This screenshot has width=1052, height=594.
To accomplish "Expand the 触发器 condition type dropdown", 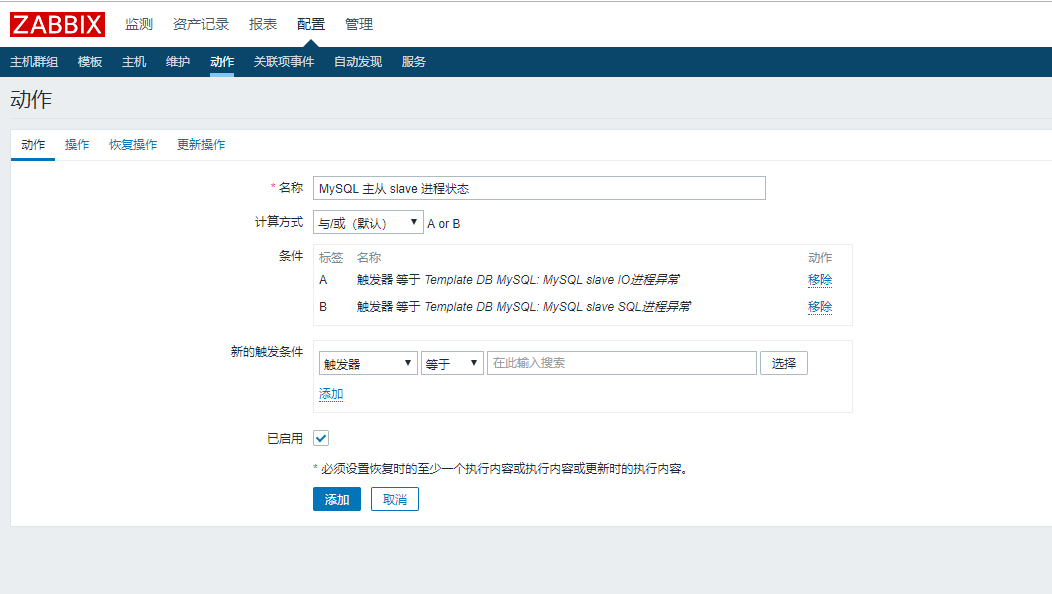I will (368, 364).
